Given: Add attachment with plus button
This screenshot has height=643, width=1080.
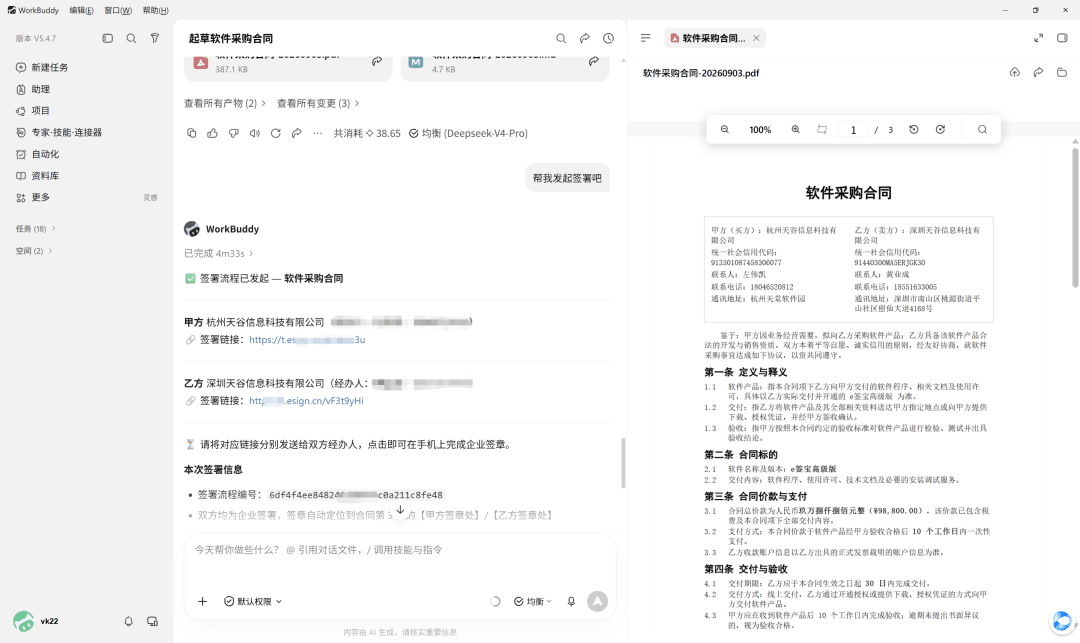Looking at the screenshot, I should click(x=202, y=601).
